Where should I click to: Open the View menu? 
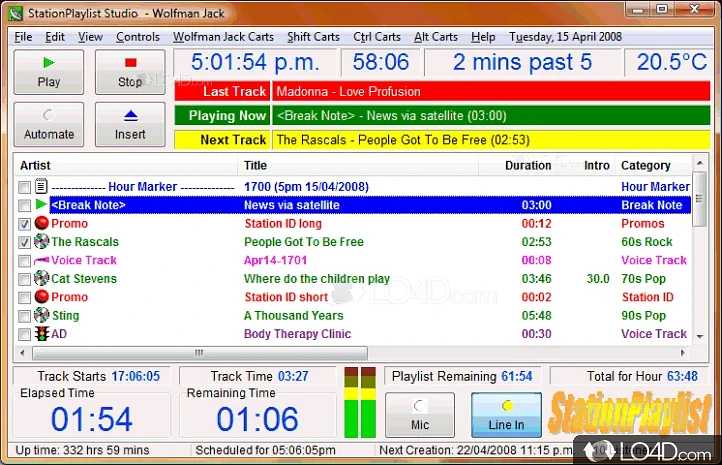click(x=90, y=37)
